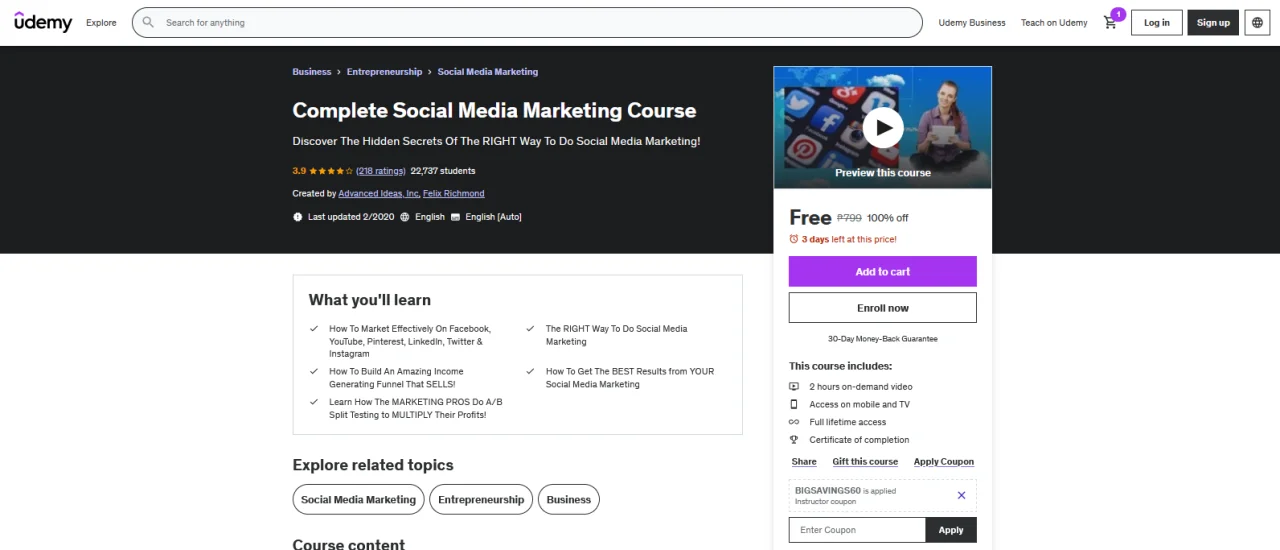The width and height of the screenshot is (1280, 550).
Task: Click the course title heading
Action: coord(494,110)
